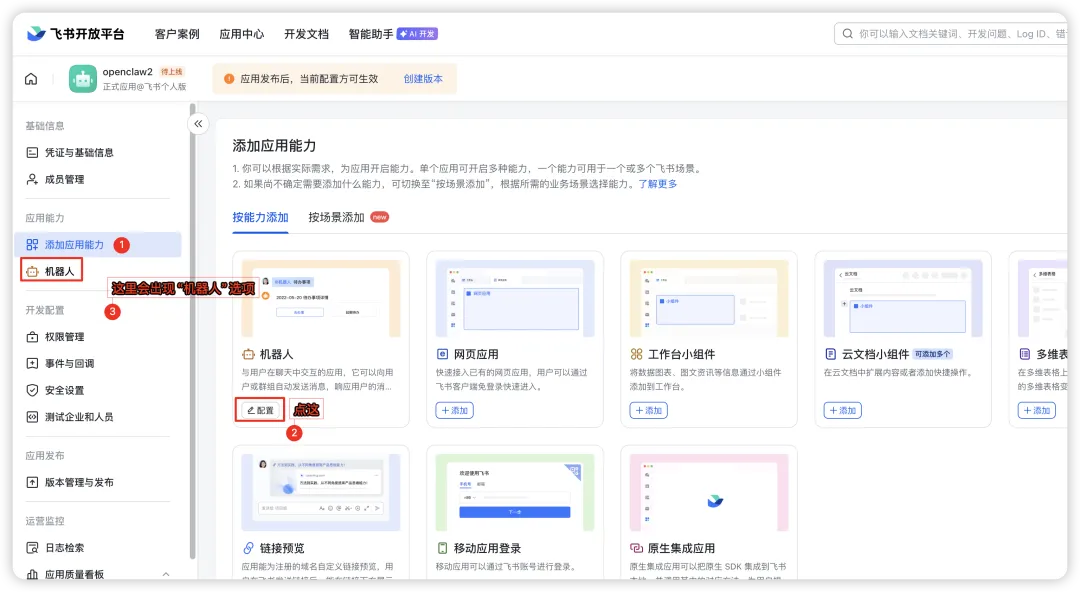
Task: Switch to the 按能力添加 tab
Action: 260,217
